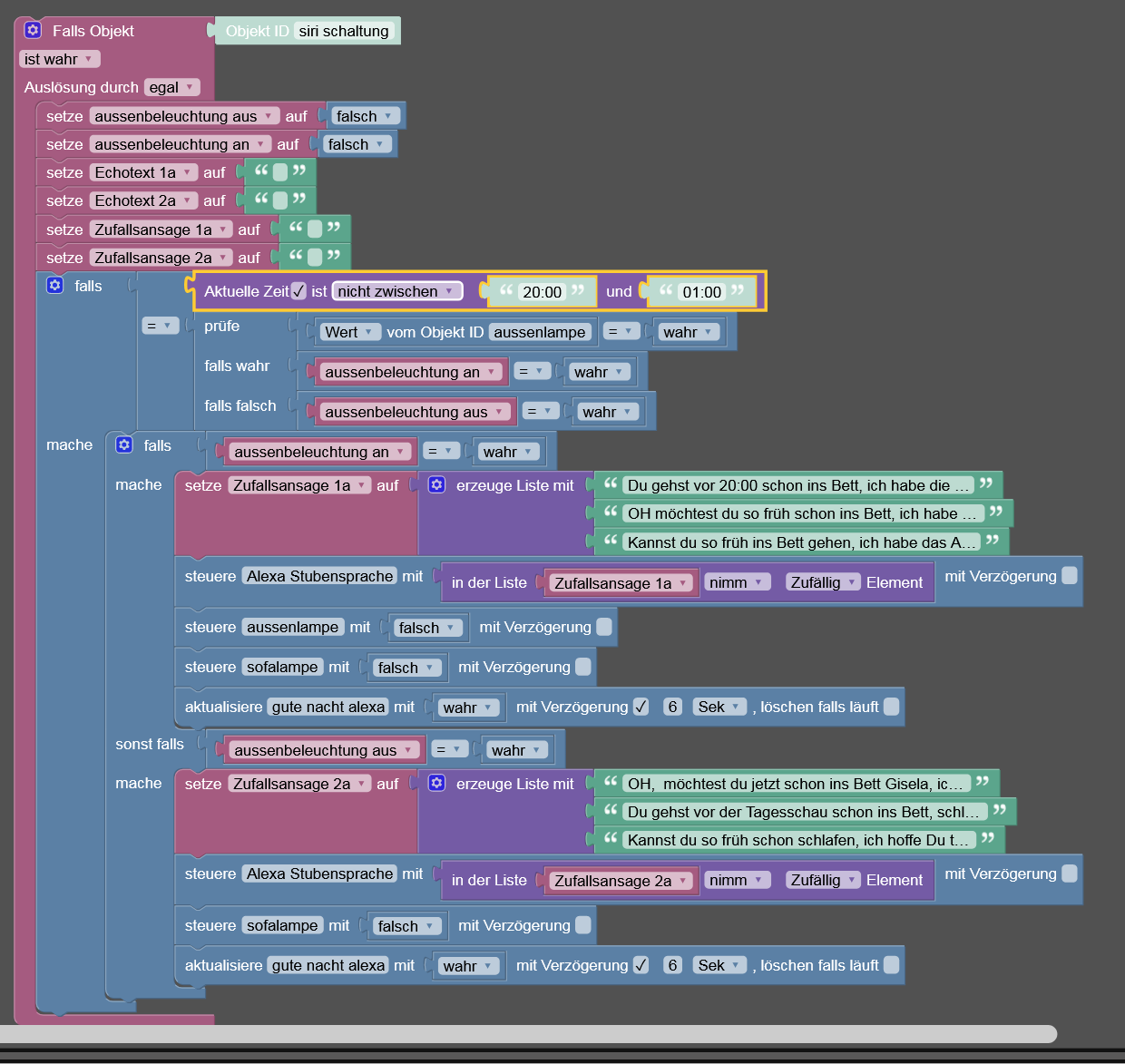Image resolution: width=1125 pixels, height=1064 pixels.
Task: Open 'aussenbeleuchtung aus' variable dropdown in setze
Action: click(x=184, y=116)
